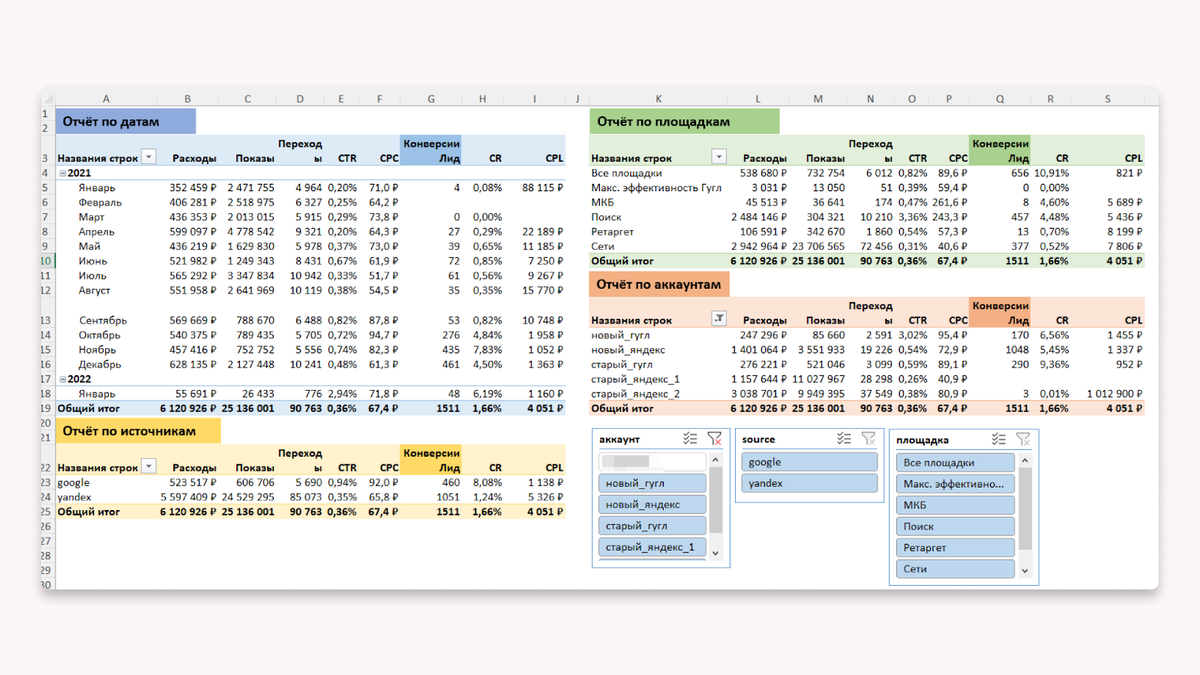Toggle the Все площадки slicer item
This screenshot has width=1200, height=675.
[x=956, y=463]
